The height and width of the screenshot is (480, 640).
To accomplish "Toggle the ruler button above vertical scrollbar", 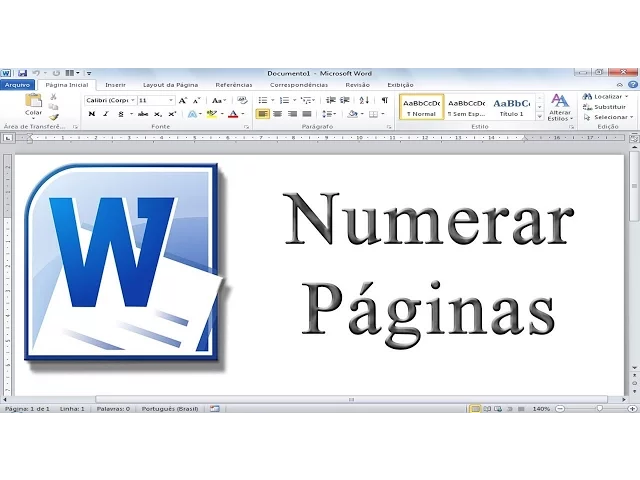I will click(x=634, y=139).
